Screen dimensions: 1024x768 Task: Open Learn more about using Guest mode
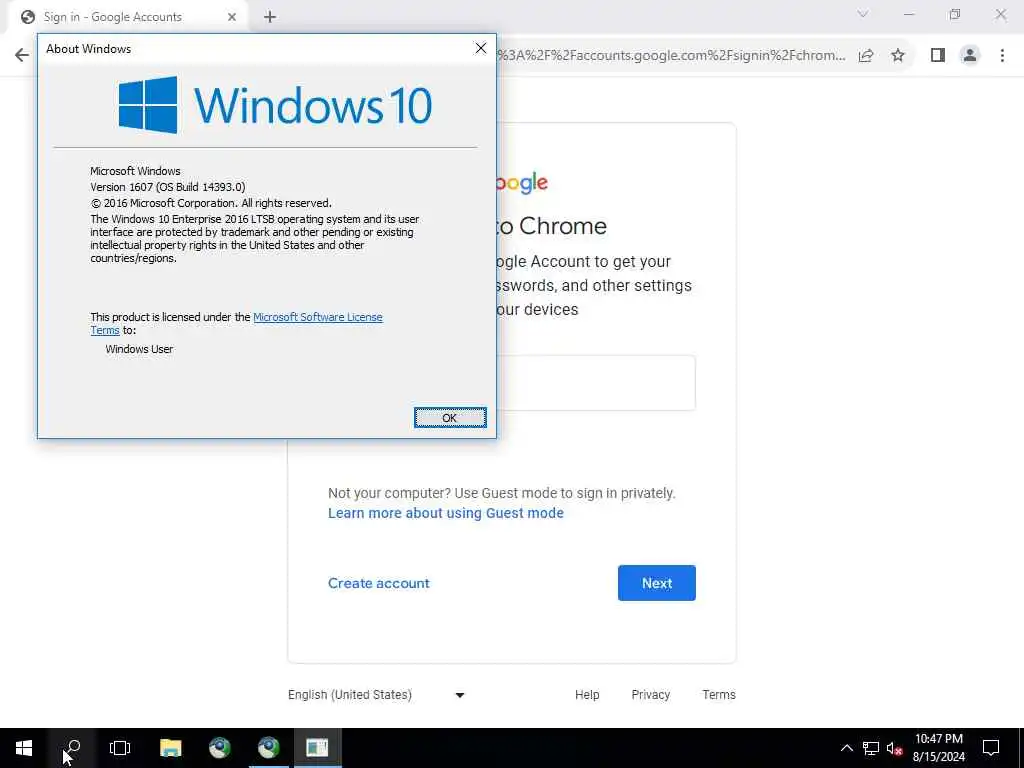click(x=445, y=513)
